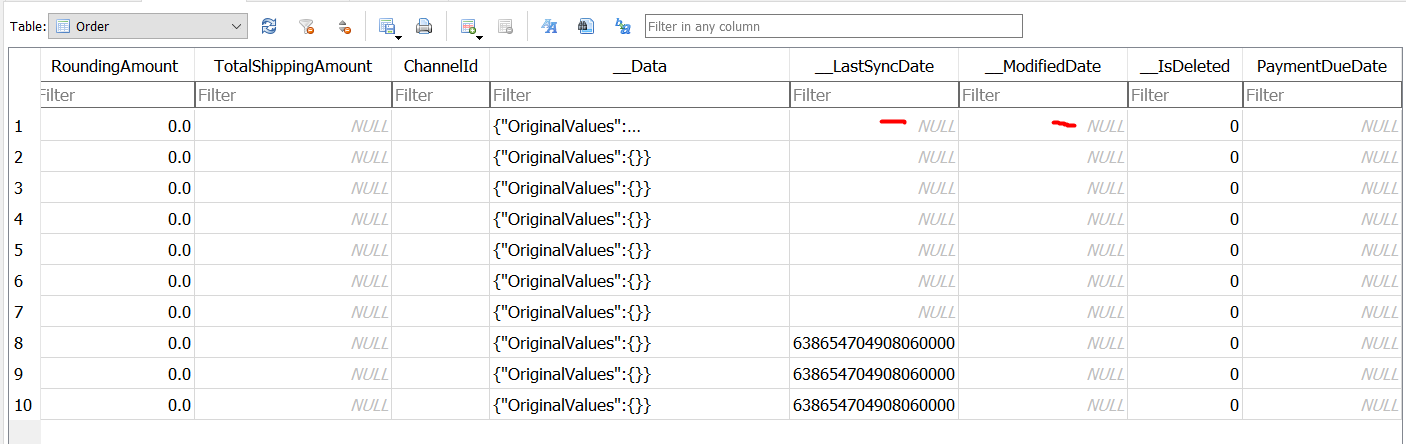The image size is (1406, 444).
Task: Clear sorting icon in toolbar
Action: coord(344,27)
